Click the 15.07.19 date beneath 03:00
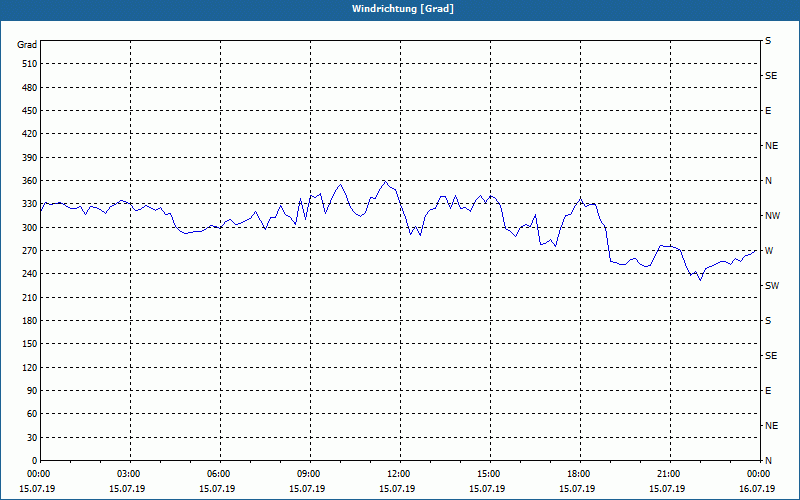 127,489
